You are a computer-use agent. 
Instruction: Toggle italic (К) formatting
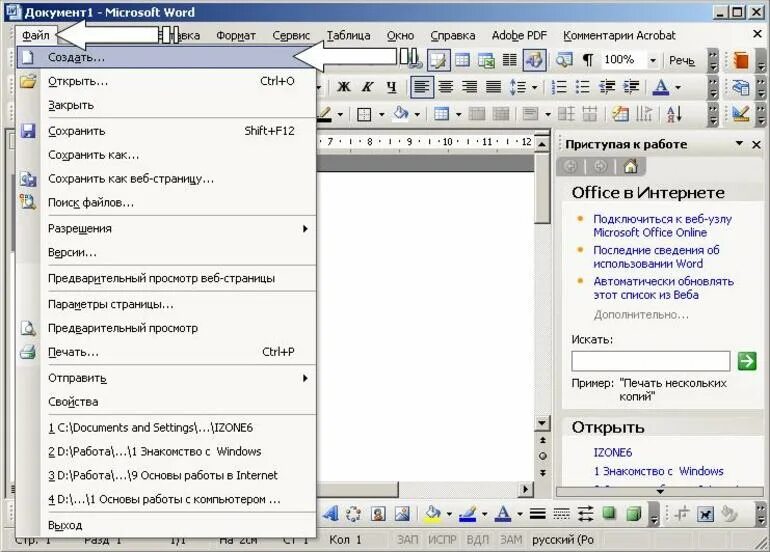tap(367, 87)
